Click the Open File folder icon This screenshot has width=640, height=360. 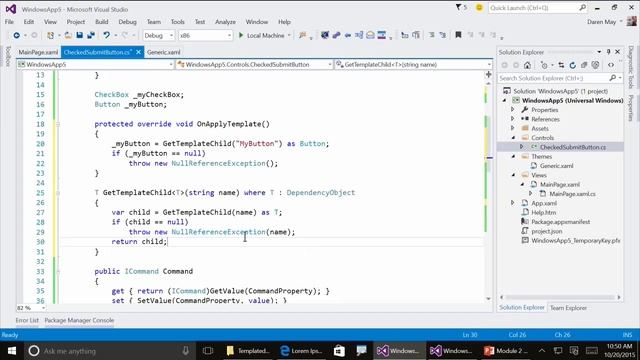(x=68, y=36)
